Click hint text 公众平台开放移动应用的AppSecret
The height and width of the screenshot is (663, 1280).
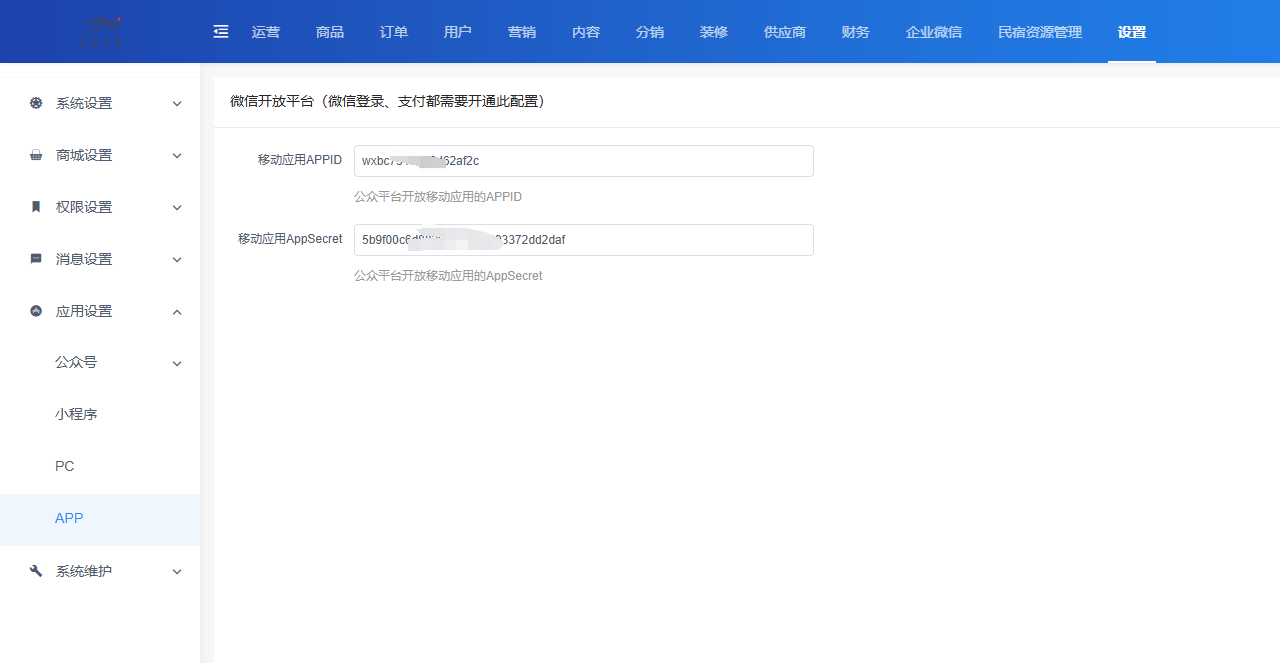coord(448,276)
